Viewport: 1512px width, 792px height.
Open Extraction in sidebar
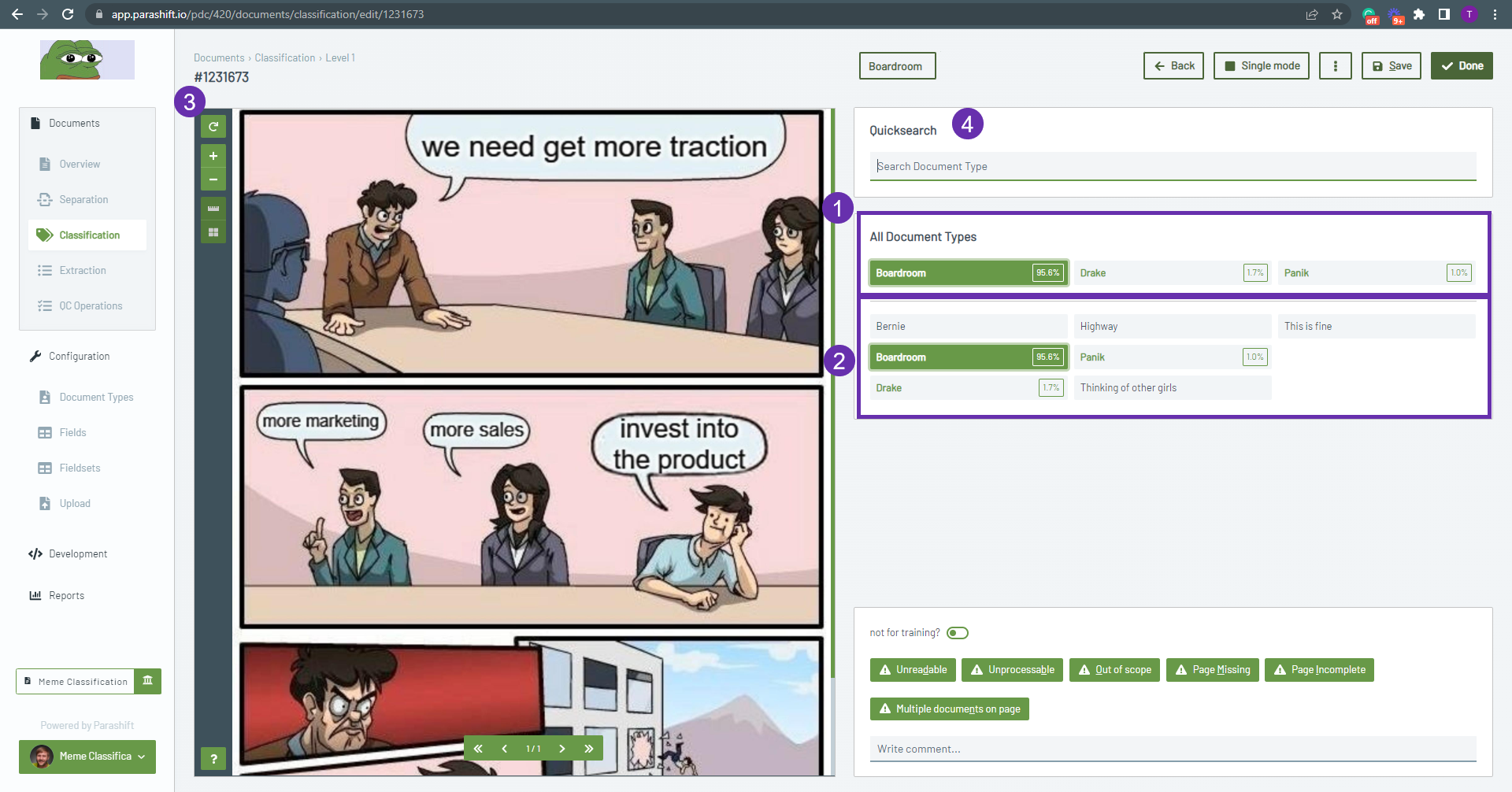click(82, 271)
